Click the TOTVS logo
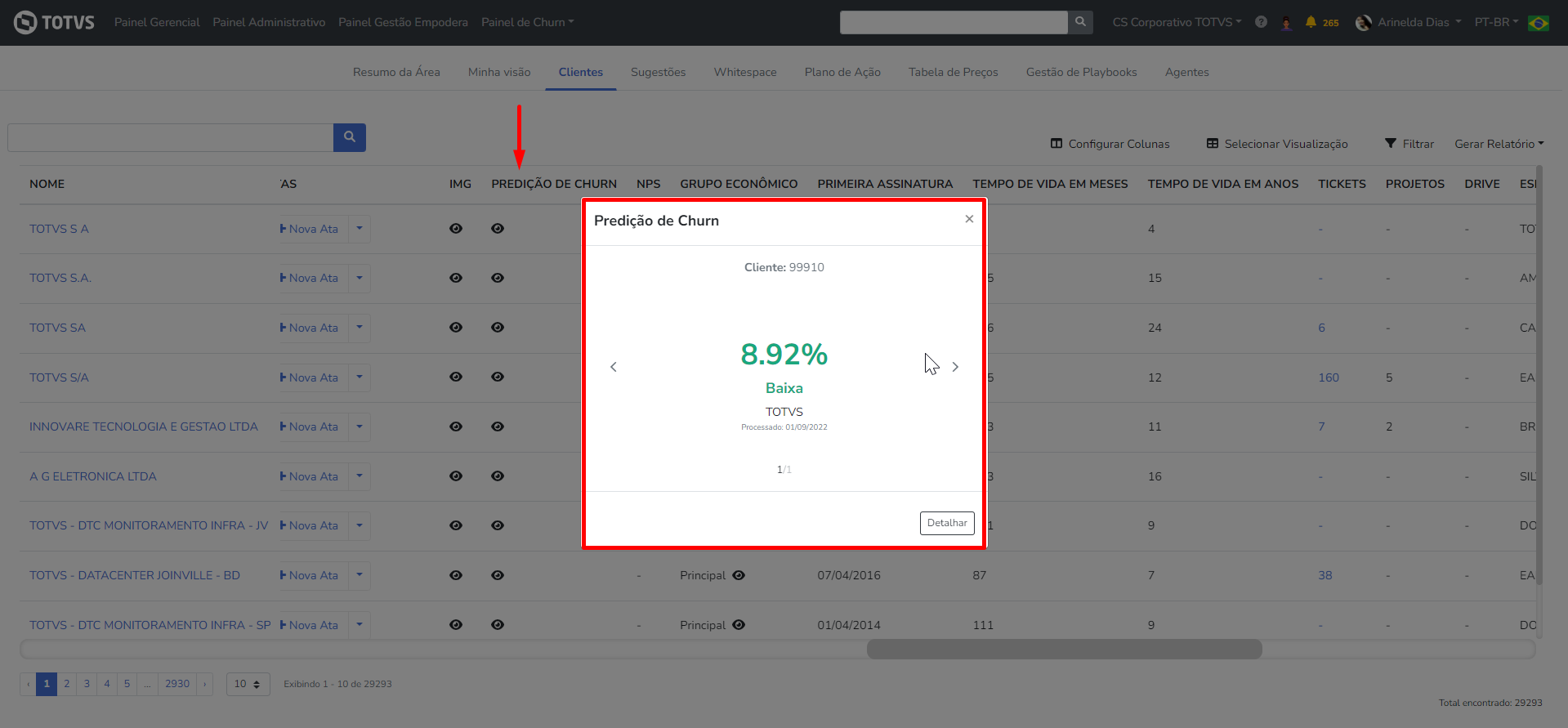The height and width of the screenshot is (728, 1568). click(54, 22)
